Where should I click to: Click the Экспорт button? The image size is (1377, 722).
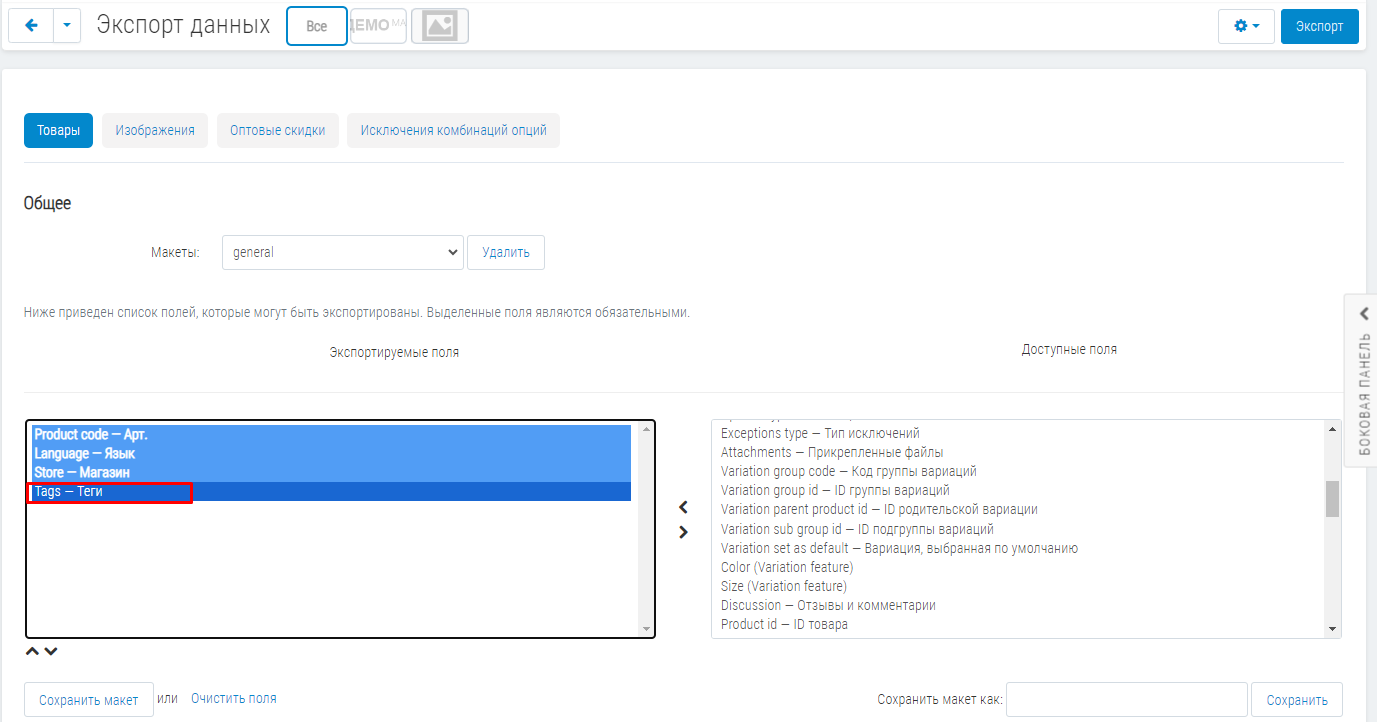1319,26
